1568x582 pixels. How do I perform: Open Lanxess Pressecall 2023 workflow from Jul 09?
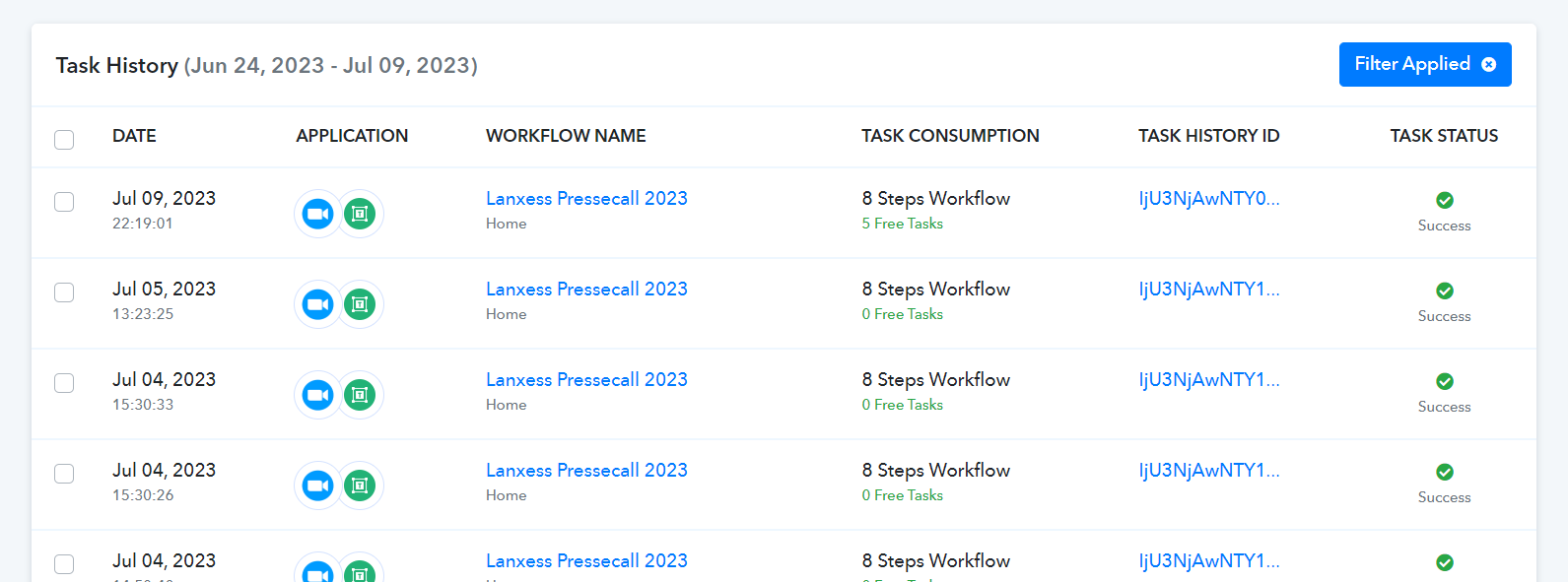586,198
